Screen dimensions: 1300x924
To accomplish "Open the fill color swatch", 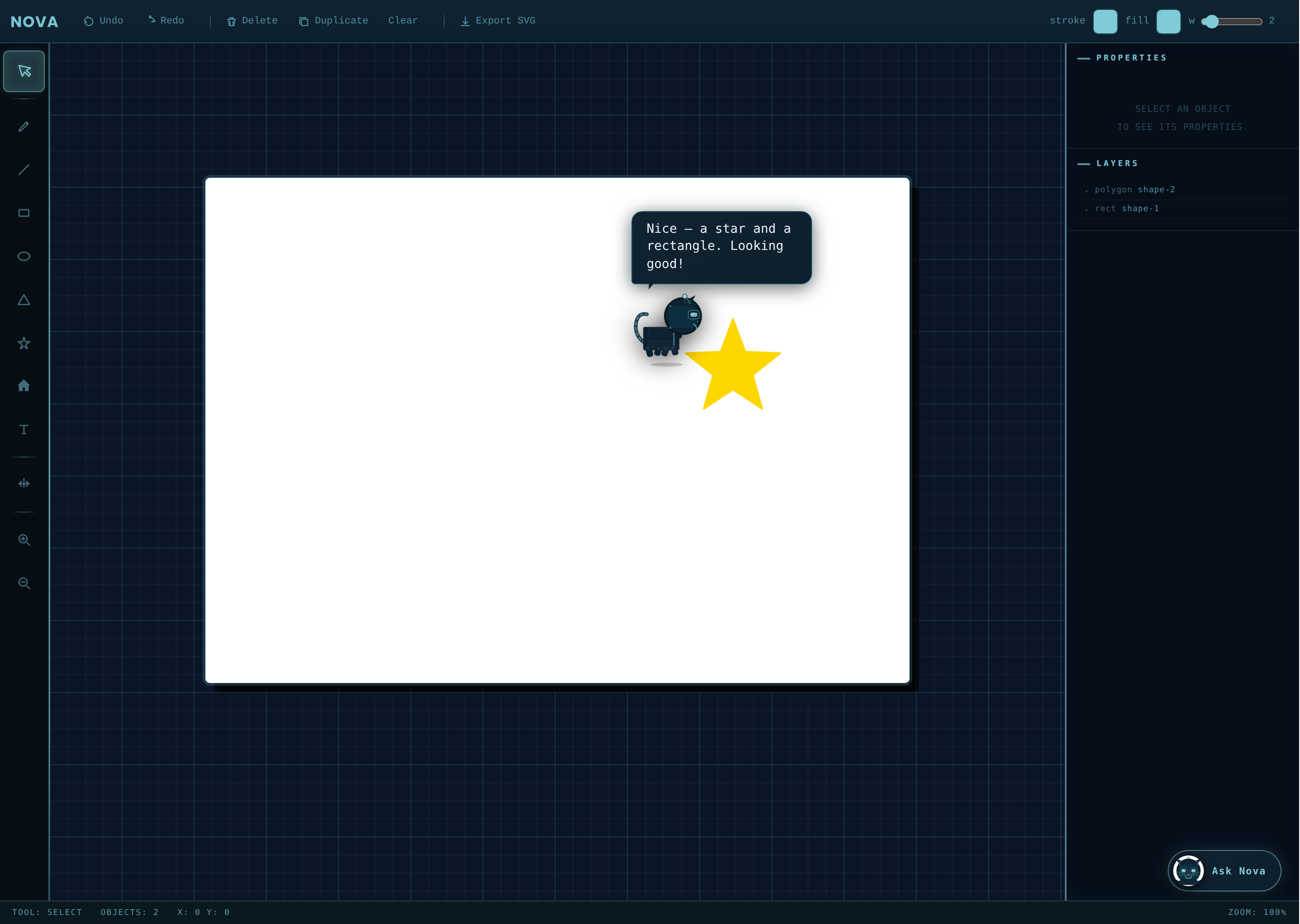I will (x=1169, y=22).
